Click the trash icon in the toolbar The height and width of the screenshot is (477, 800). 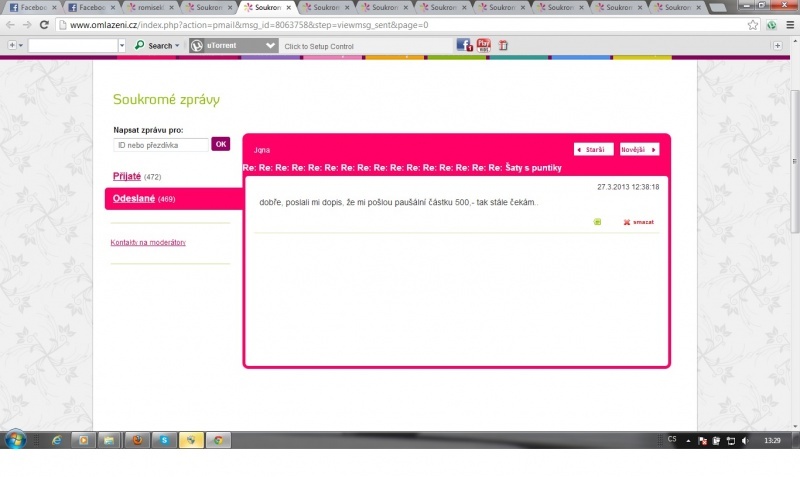tap(503, 45)
